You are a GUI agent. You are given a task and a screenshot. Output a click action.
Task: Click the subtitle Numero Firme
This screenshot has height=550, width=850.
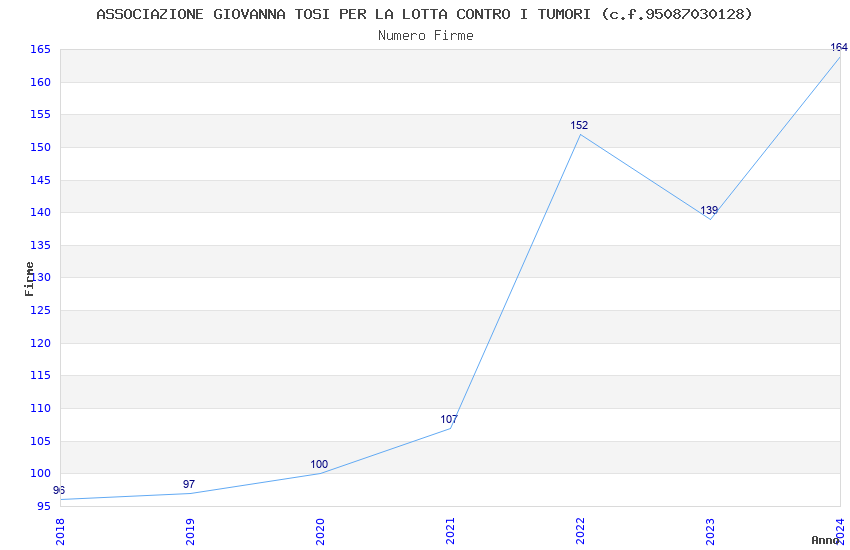pos(426,36)
